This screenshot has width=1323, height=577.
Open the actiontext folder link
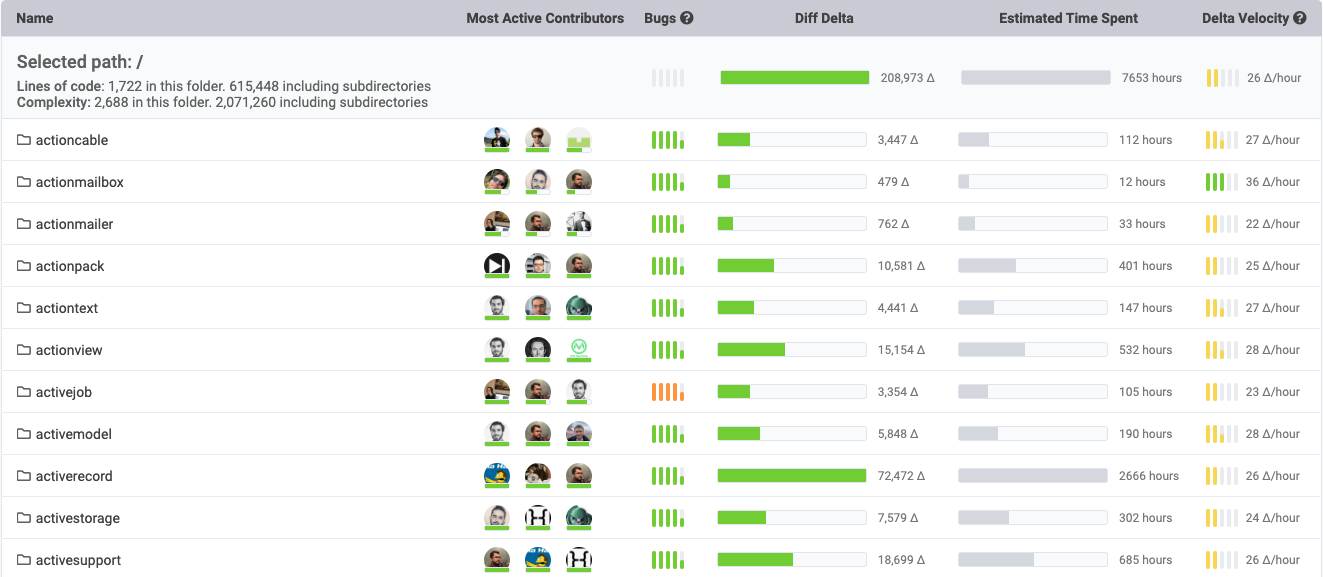[x=67, y=308]
